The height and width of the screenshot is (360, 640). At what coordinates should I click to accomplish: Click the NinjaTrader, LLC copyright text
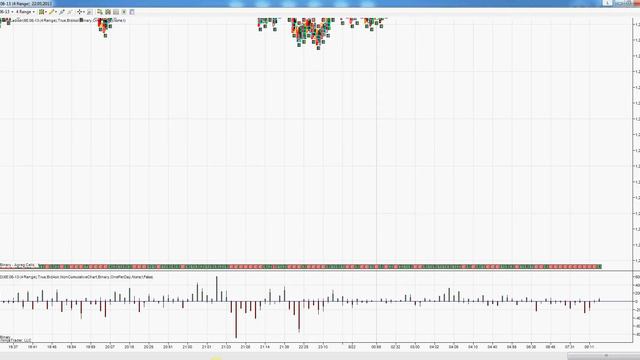(16, 340)
